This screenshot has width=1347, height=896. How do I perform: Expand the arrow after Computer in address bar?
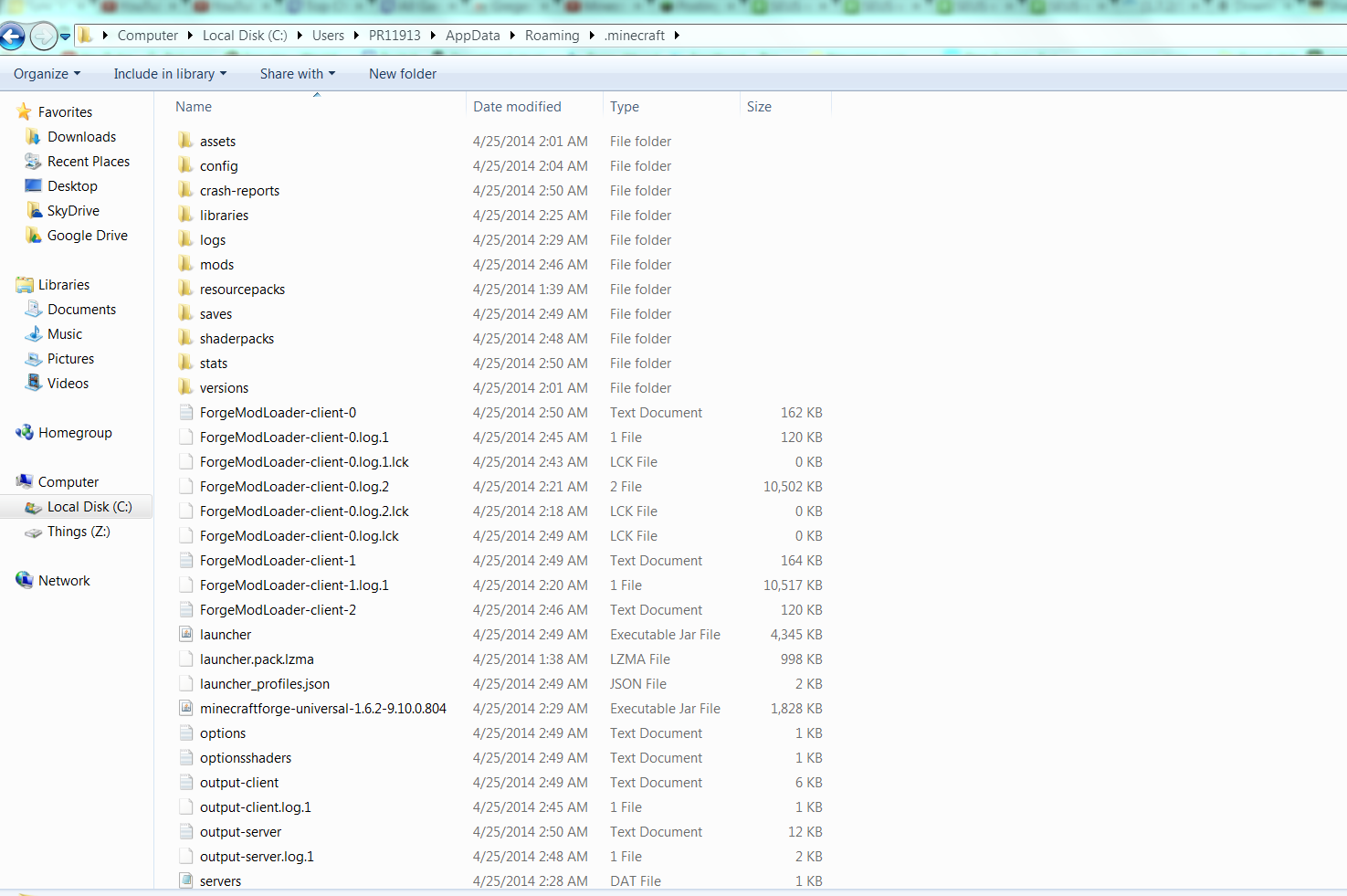[190, 36]
